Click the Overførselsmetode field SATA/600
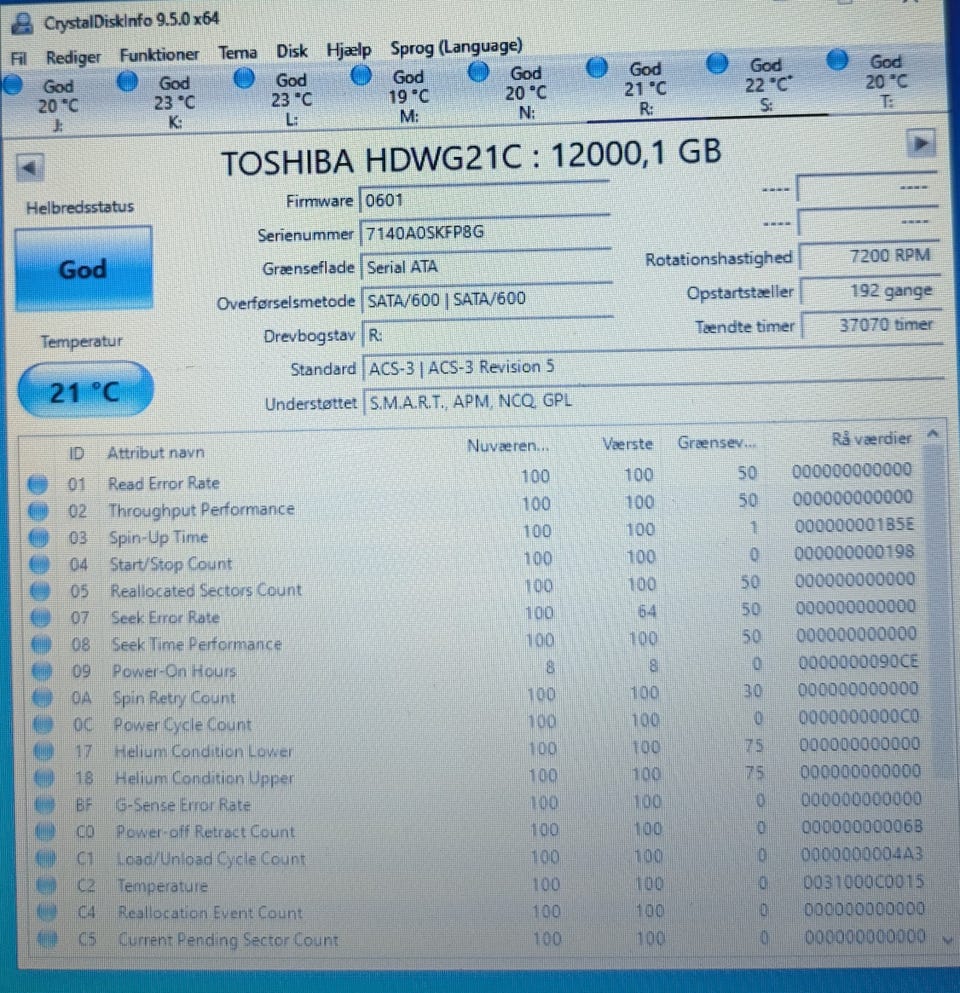 tap(487, 299)
